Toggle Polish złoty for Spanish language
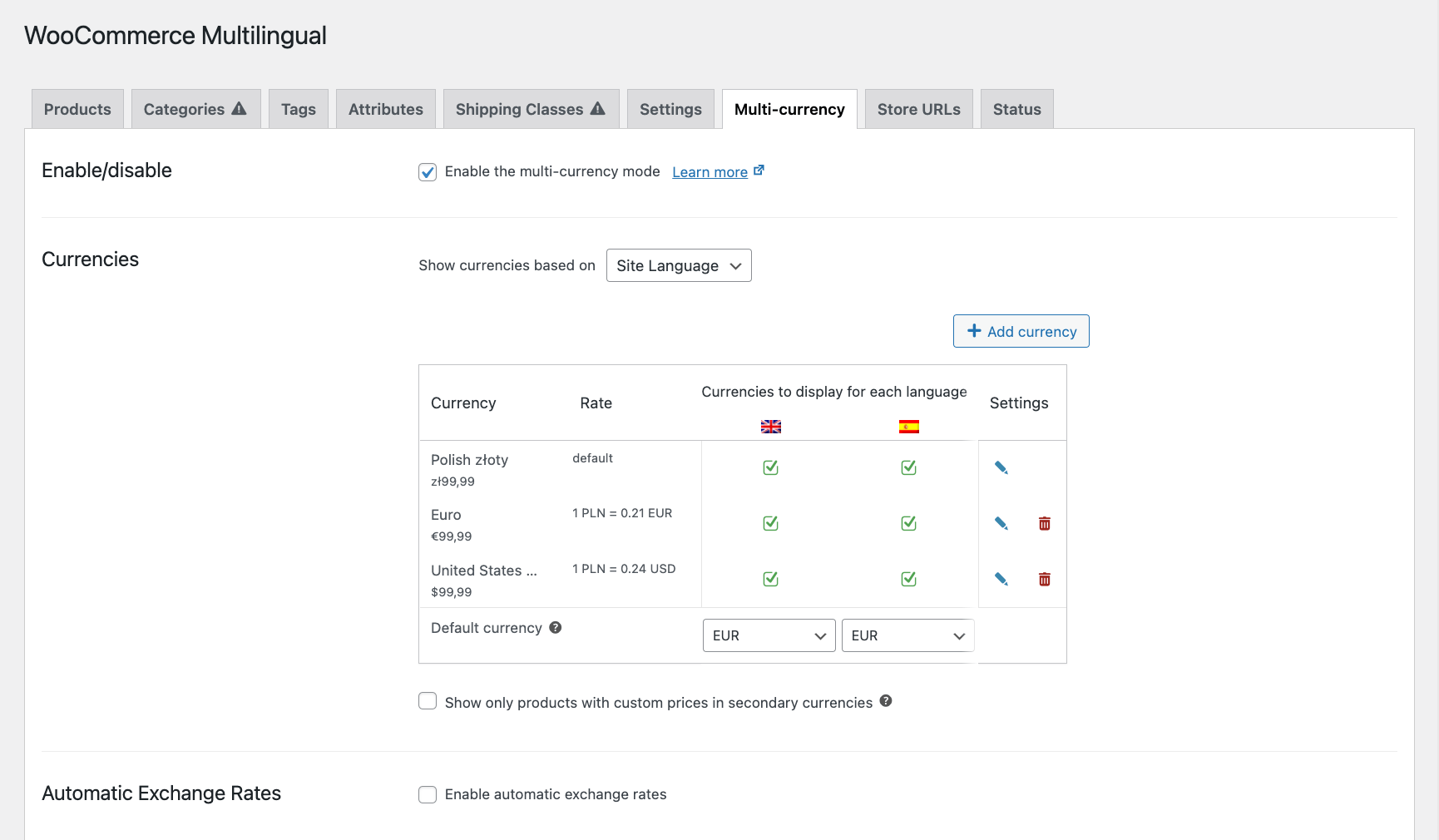The height and width of the screenshot is (840, 1439). 909,468
